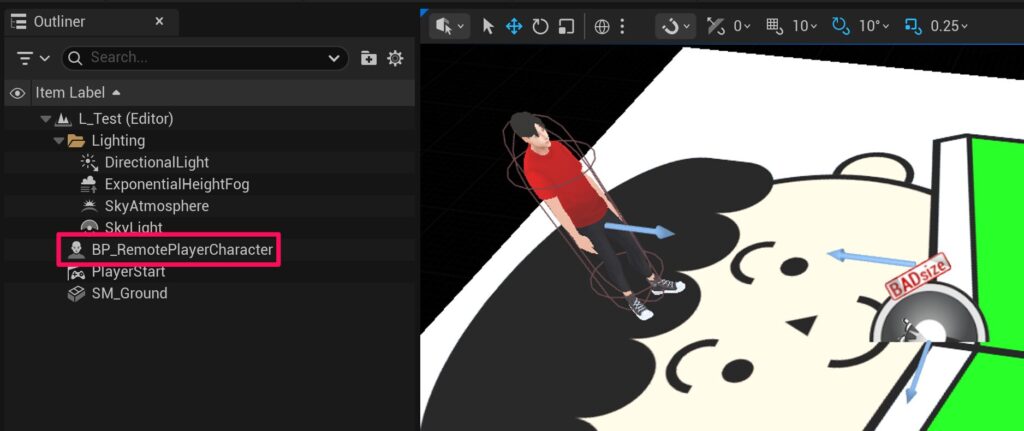Activate the Translate move tool
This screenshot has width=1024, height=431.
click(x=514, y=26)
